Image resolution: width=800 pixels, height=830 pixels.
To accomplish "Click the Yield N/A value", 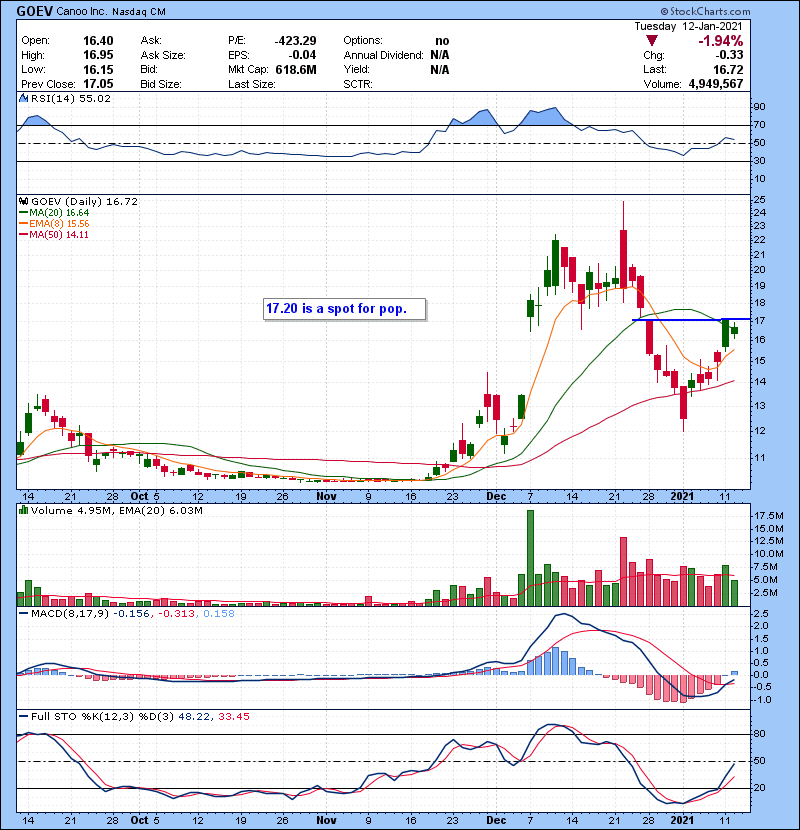I will (x=439, y=69).
